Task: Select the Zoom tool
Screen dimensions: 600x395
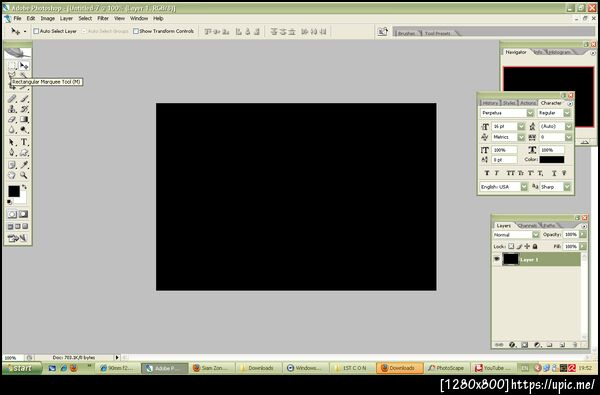Action: 24,175
